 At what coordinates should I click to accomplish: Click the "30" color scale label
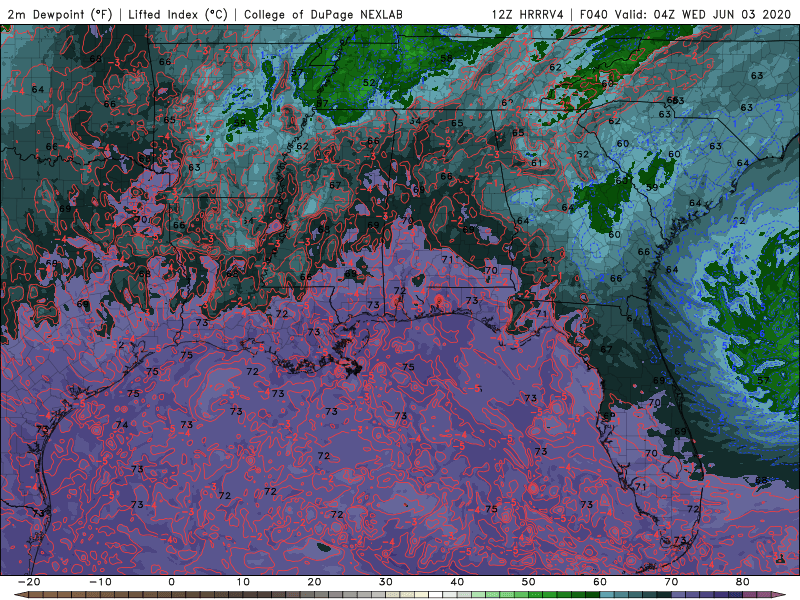pyautogui.click(x=386, y=582)
